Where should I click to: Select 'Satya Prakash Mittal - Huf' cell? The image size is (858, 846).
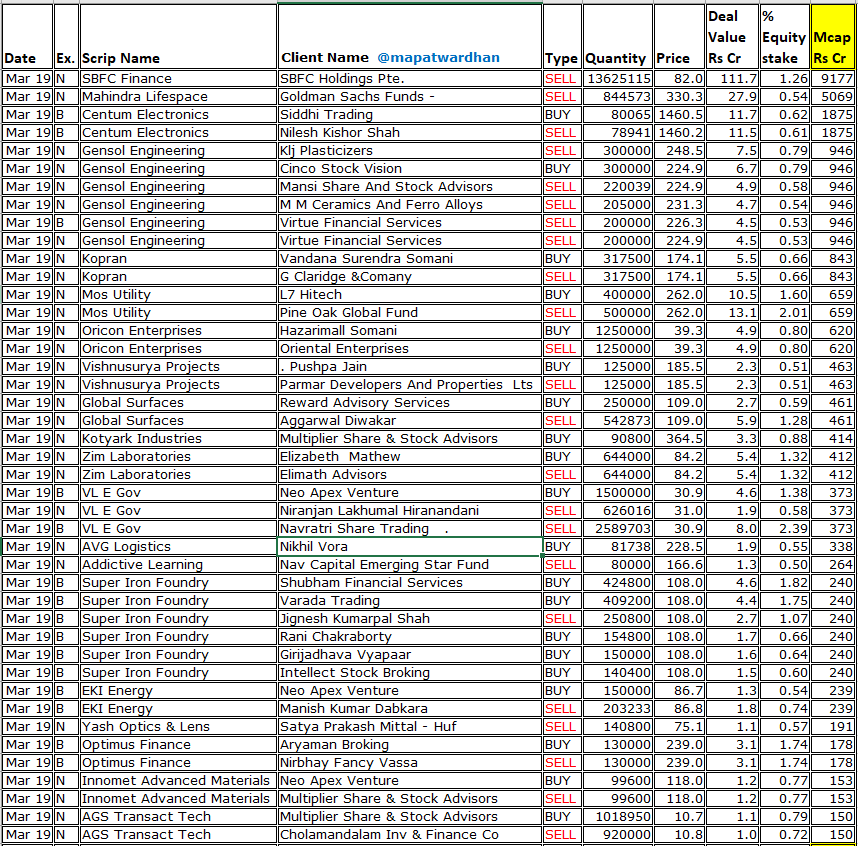click(410, 727)
